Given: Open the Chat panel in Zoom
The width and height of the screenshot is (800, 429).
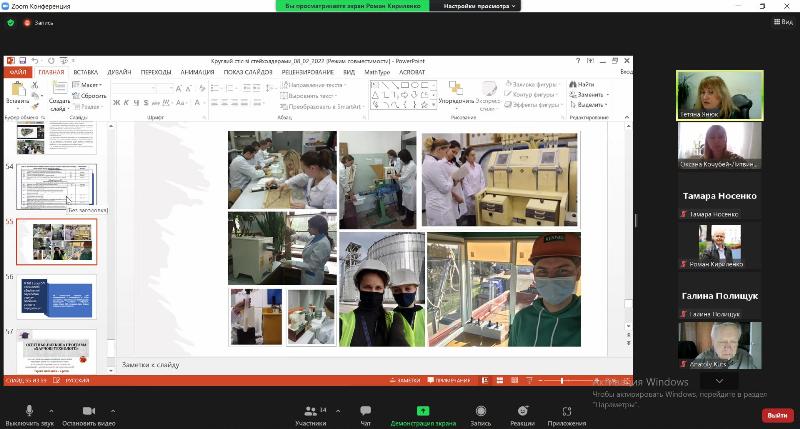Looking at the screenshot, I should pos(365,414).
